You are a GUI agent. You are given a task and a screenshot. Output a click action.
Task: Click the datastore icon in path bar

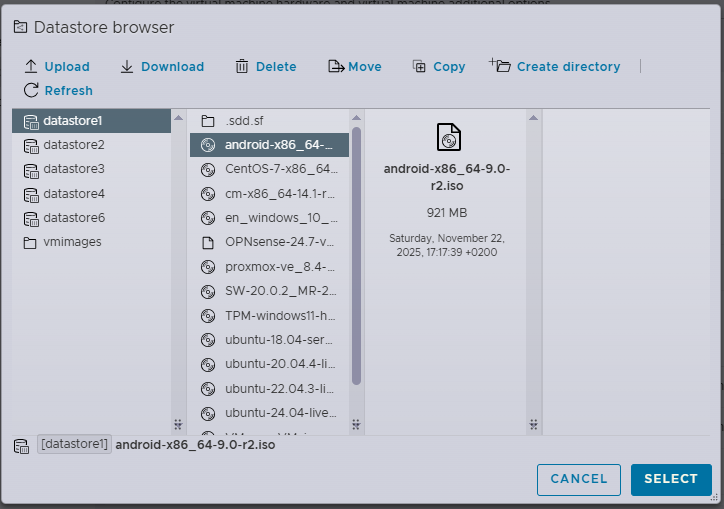21,446
